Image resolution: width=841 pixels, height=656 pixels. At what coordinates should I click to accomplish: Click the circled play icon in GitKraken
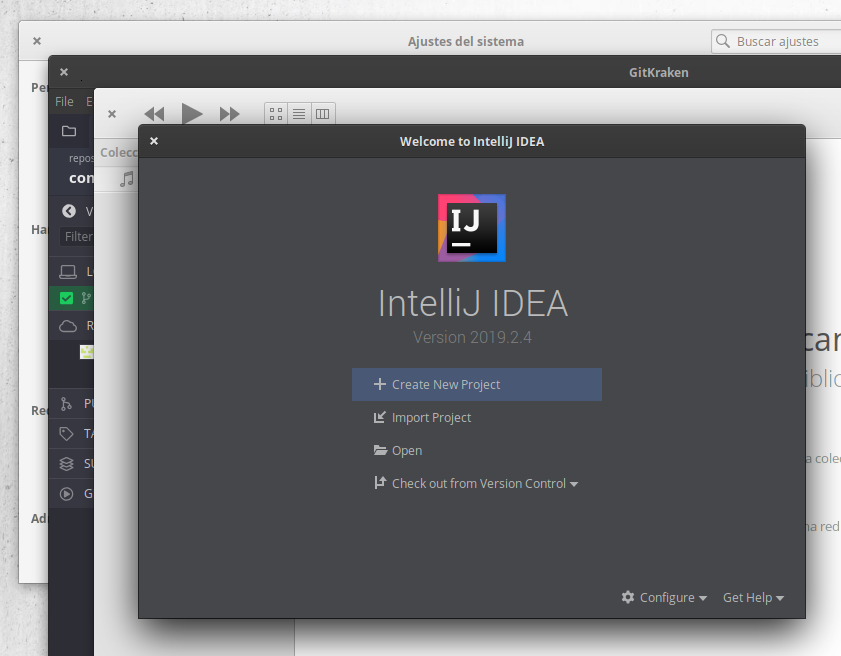click(67, 493)
